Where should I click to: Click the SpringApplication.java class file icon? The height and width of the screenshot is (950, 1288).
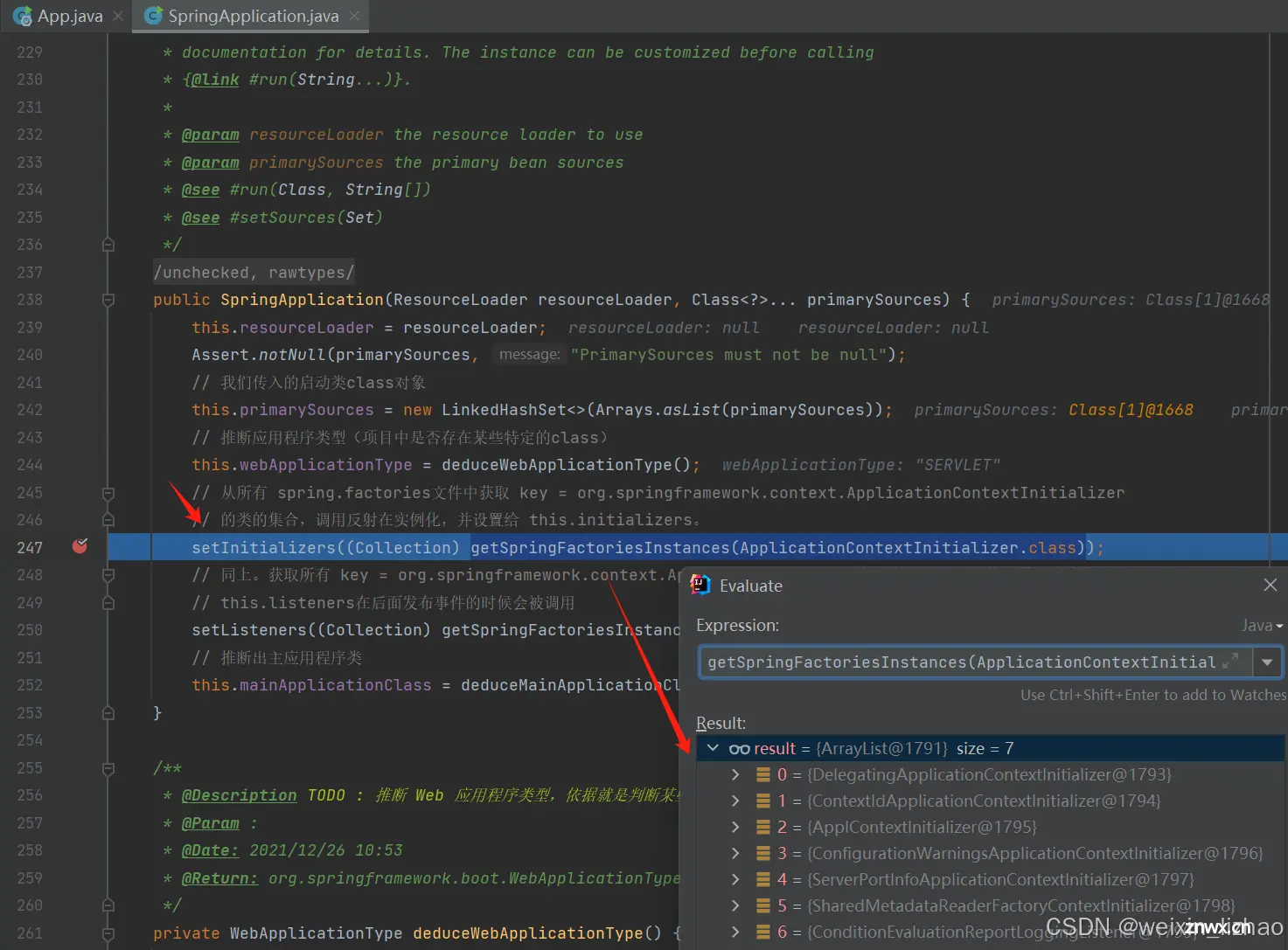pos(154,16)
